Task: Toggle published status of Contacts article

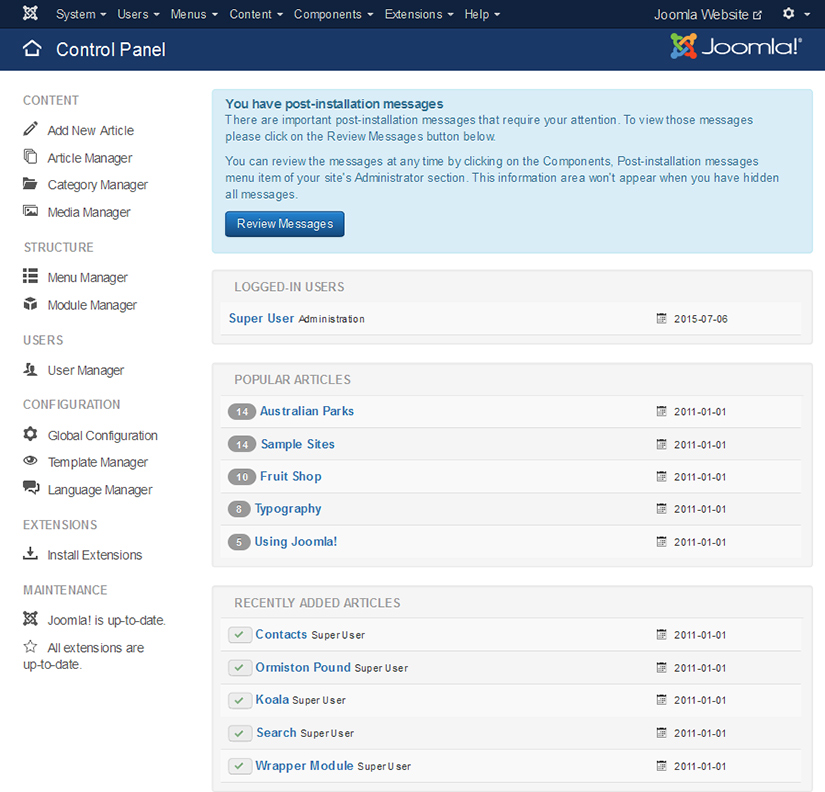Action: [x=239, y=635]
